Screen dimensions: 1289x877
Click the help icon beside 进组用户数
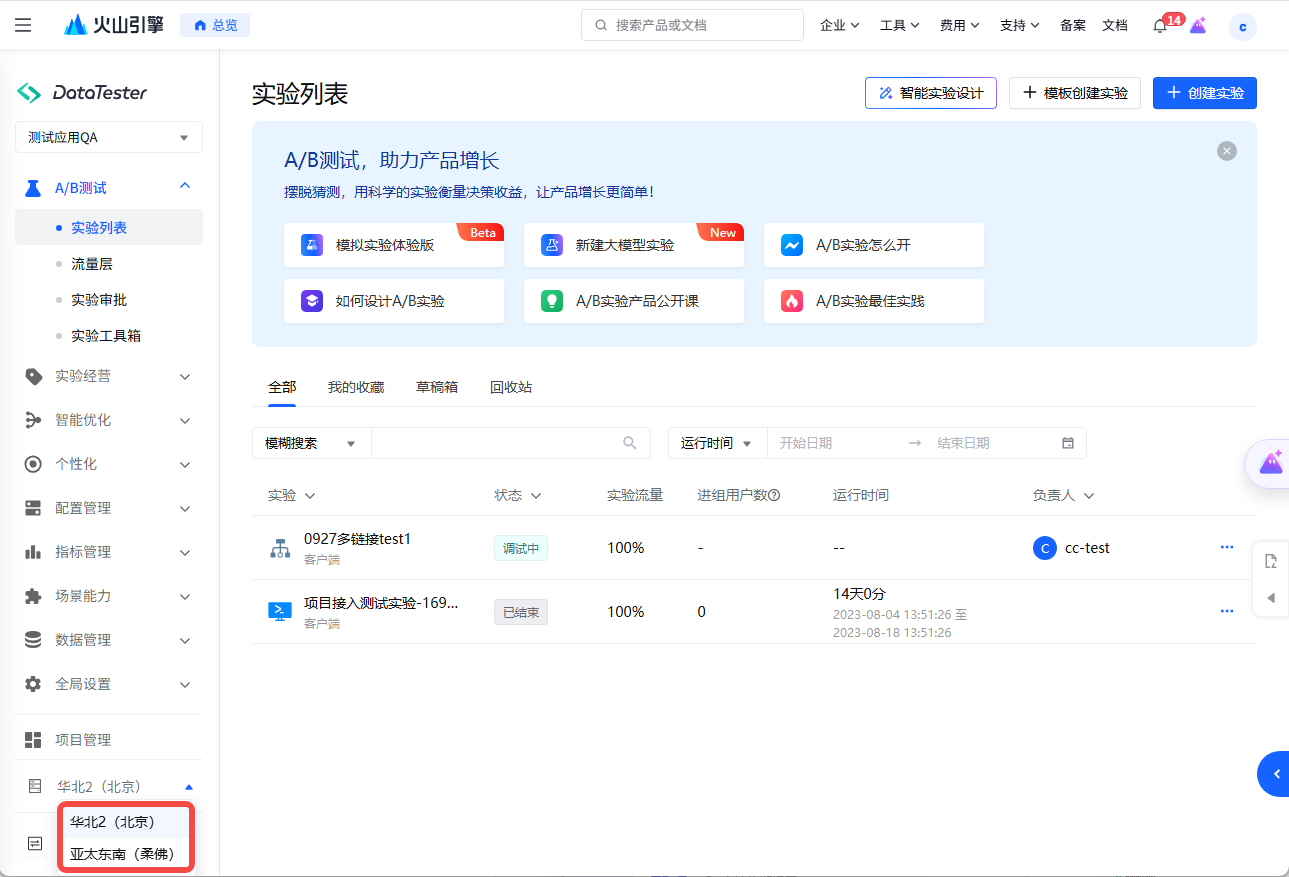(x=773, y=496)
